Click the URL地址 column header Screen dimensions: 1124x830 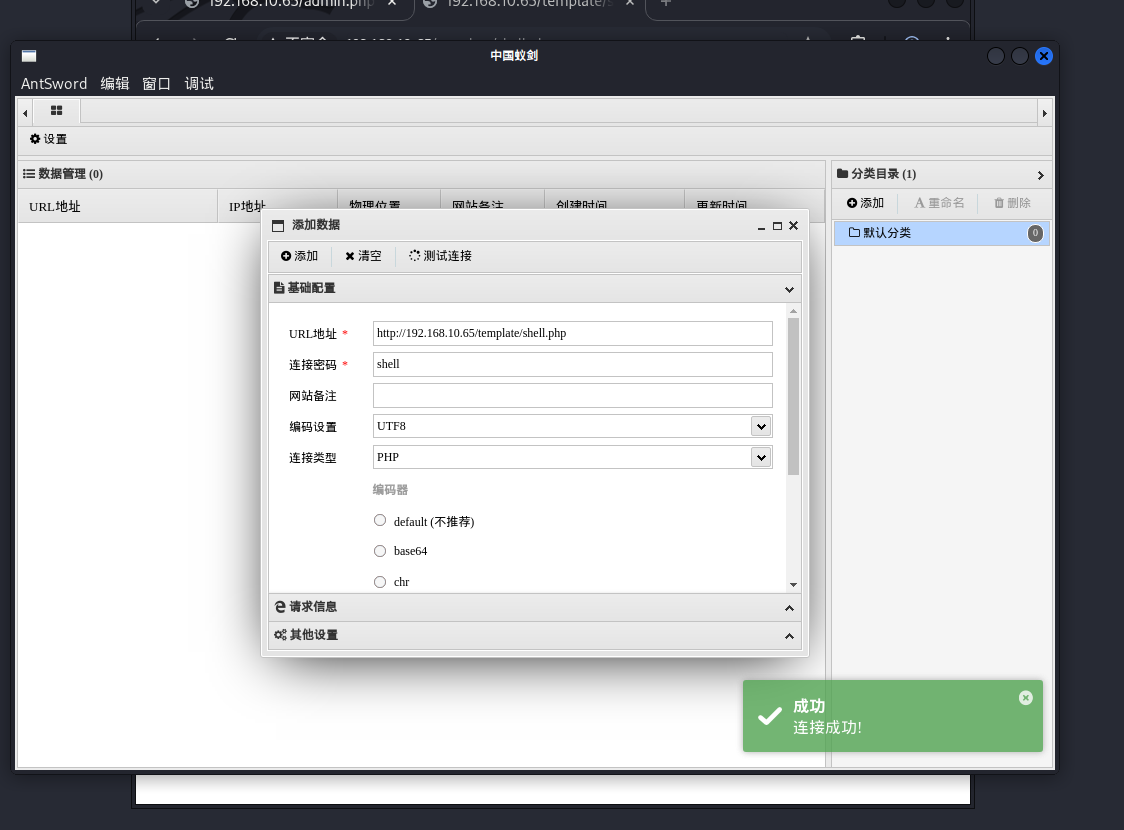118,206
